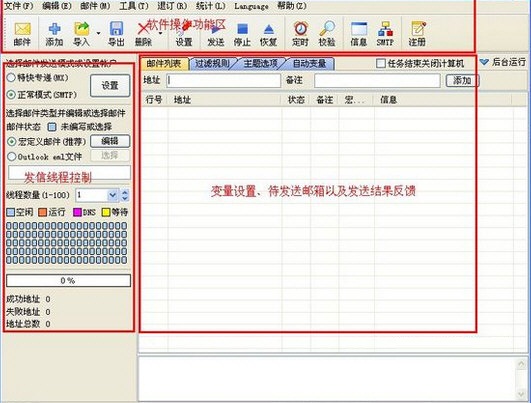Click the 信息 column header

[442, 100]
